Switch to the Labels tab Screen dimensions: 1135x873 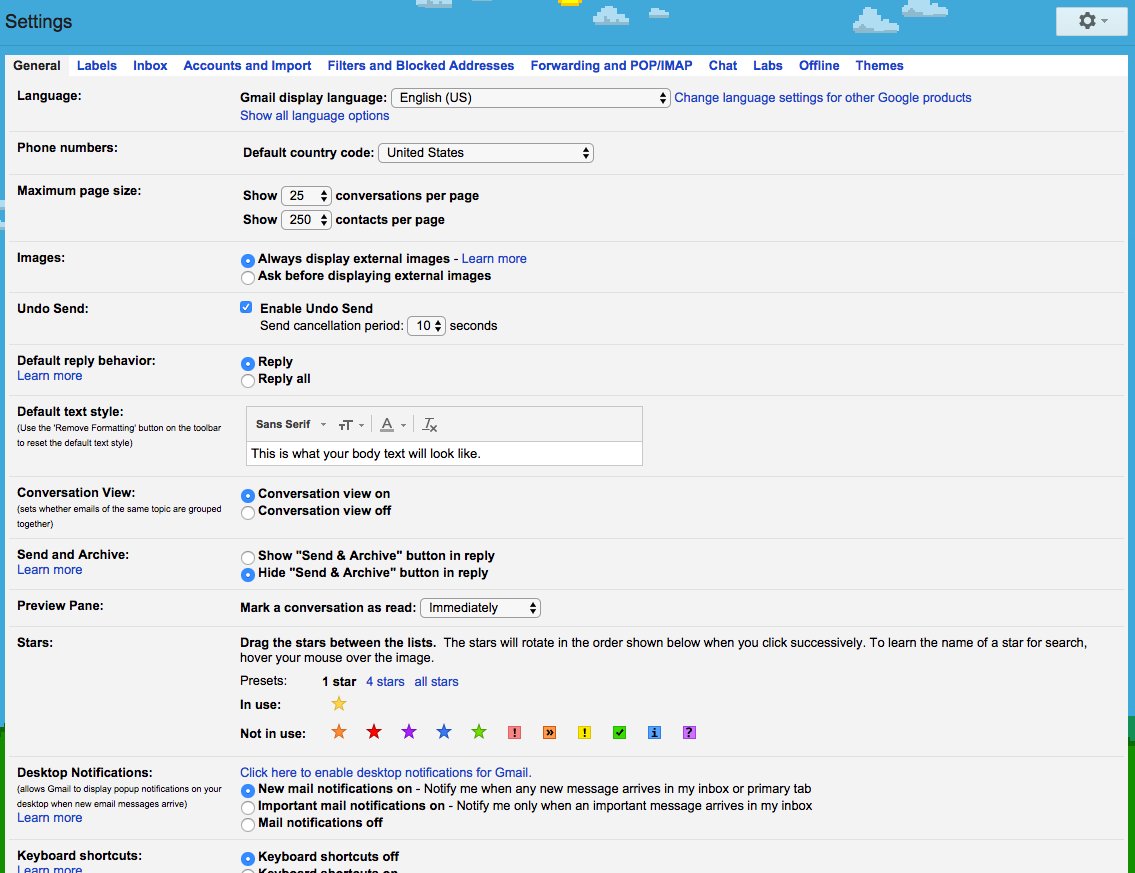point(96,65)
